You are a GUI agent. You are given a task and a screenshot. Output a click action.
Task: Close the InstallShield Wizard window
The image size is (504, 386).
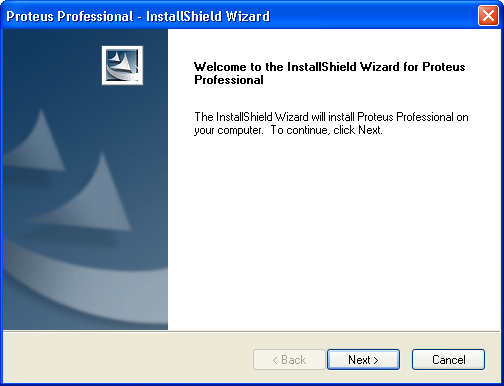[x=488, y=15]
